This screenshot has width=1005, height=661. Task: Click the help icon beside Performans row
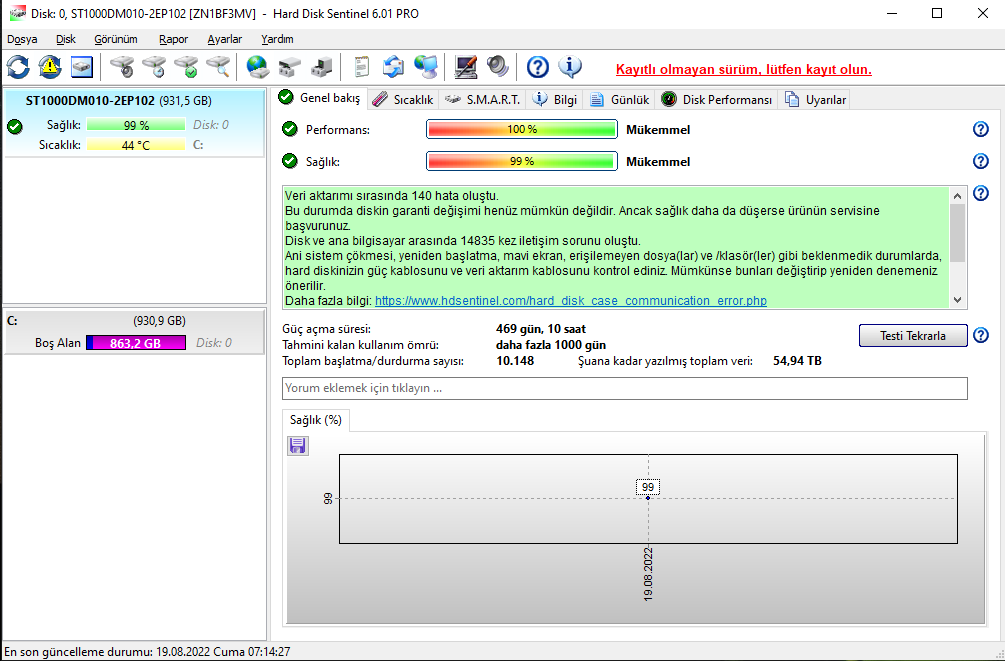[981, 129]
